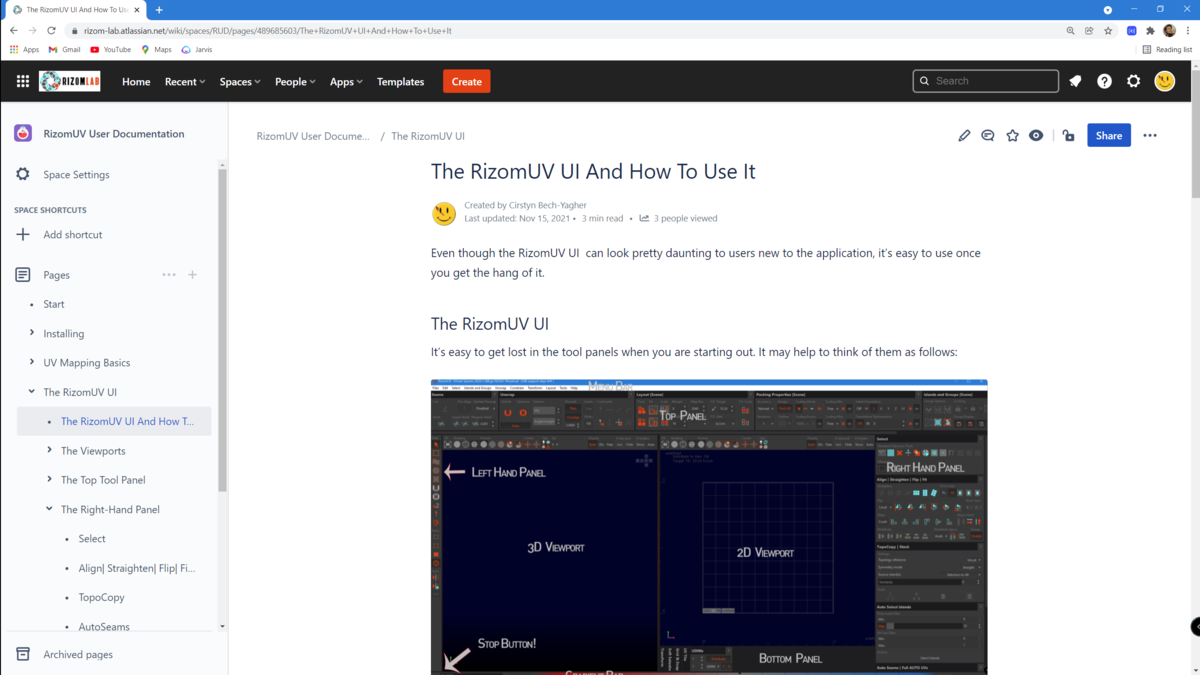
Task: Open Archived pages
Action: [80, 653]
